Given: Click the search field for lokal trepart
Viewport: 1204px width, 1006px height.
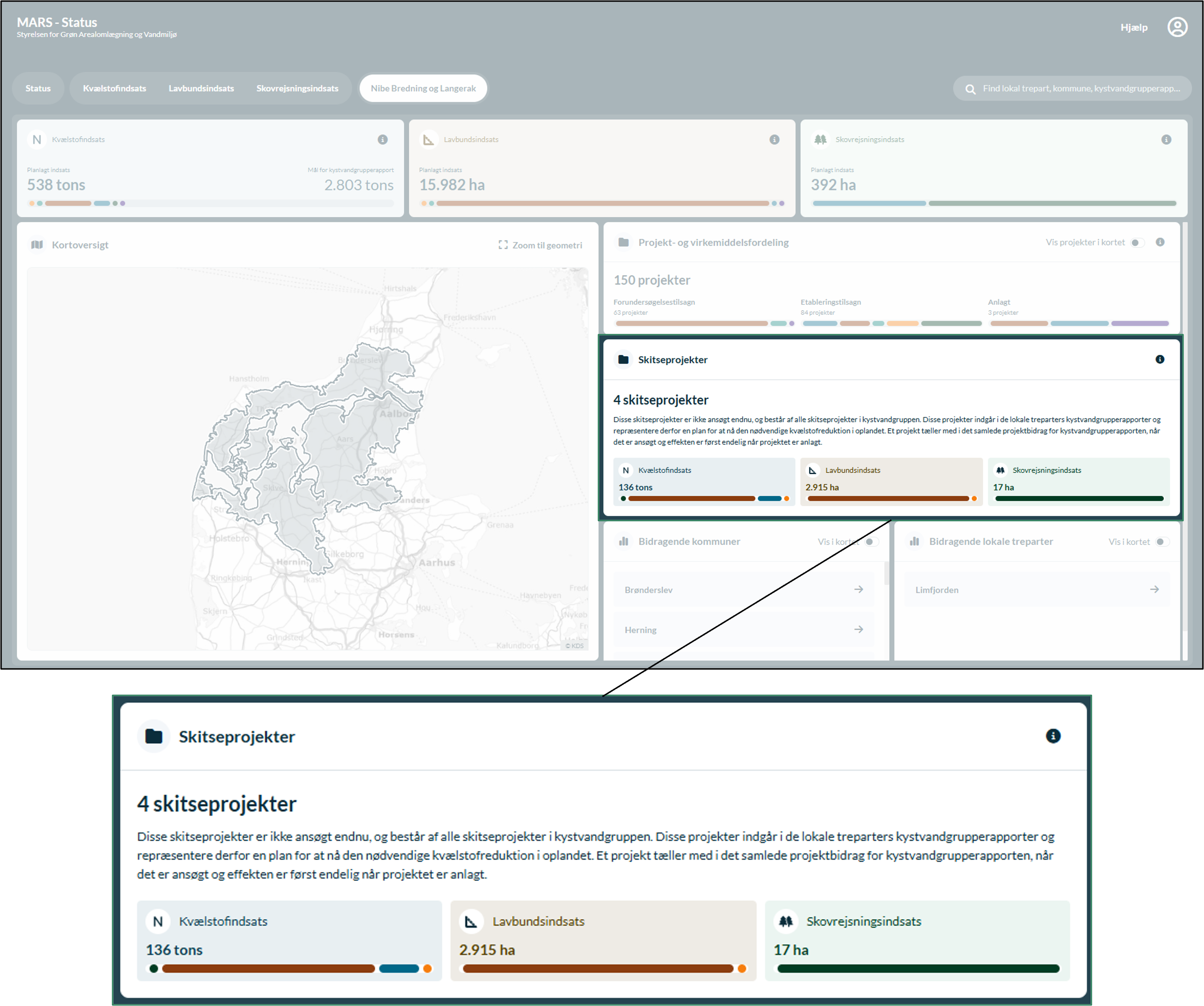Looking at the screenshot, I should tap(1072, 88).
